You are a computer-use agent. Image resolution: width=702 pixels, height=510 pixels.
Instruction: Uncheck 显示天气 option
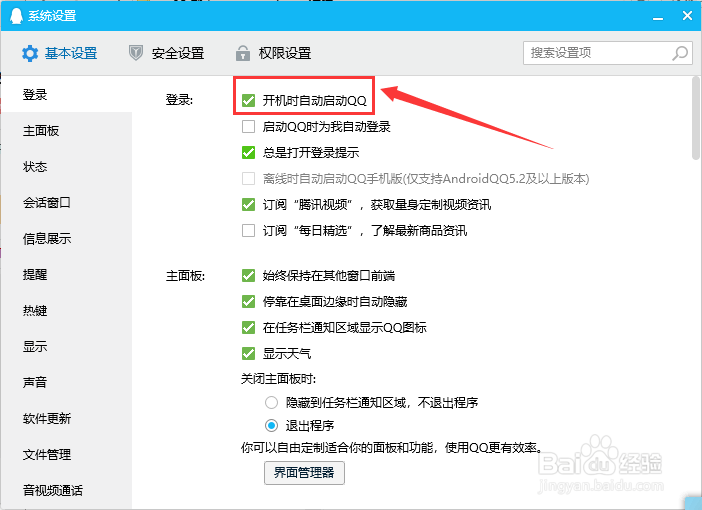pyautogui.click(x=248, y=353)
